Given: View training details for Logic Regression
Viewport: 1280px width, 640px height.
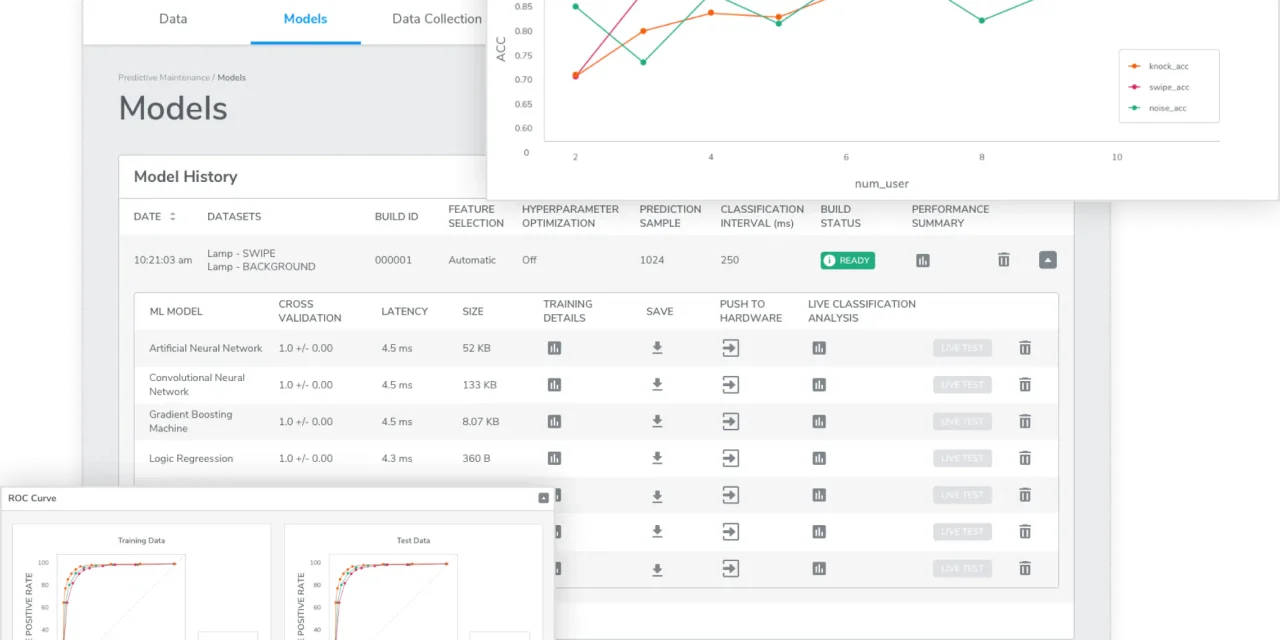Looking at the screenshot, I should (554, 458).
